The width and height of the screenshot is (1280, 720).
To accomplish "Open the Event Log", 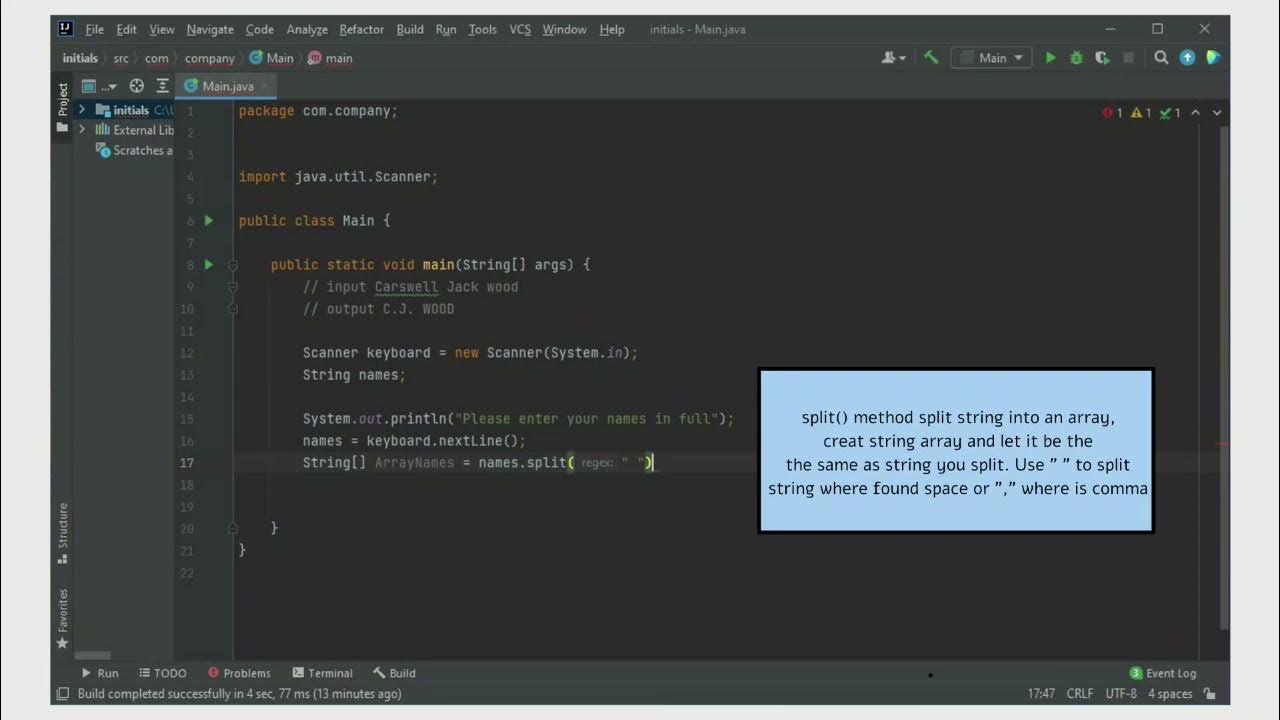I will click(x=1162, y=673).
